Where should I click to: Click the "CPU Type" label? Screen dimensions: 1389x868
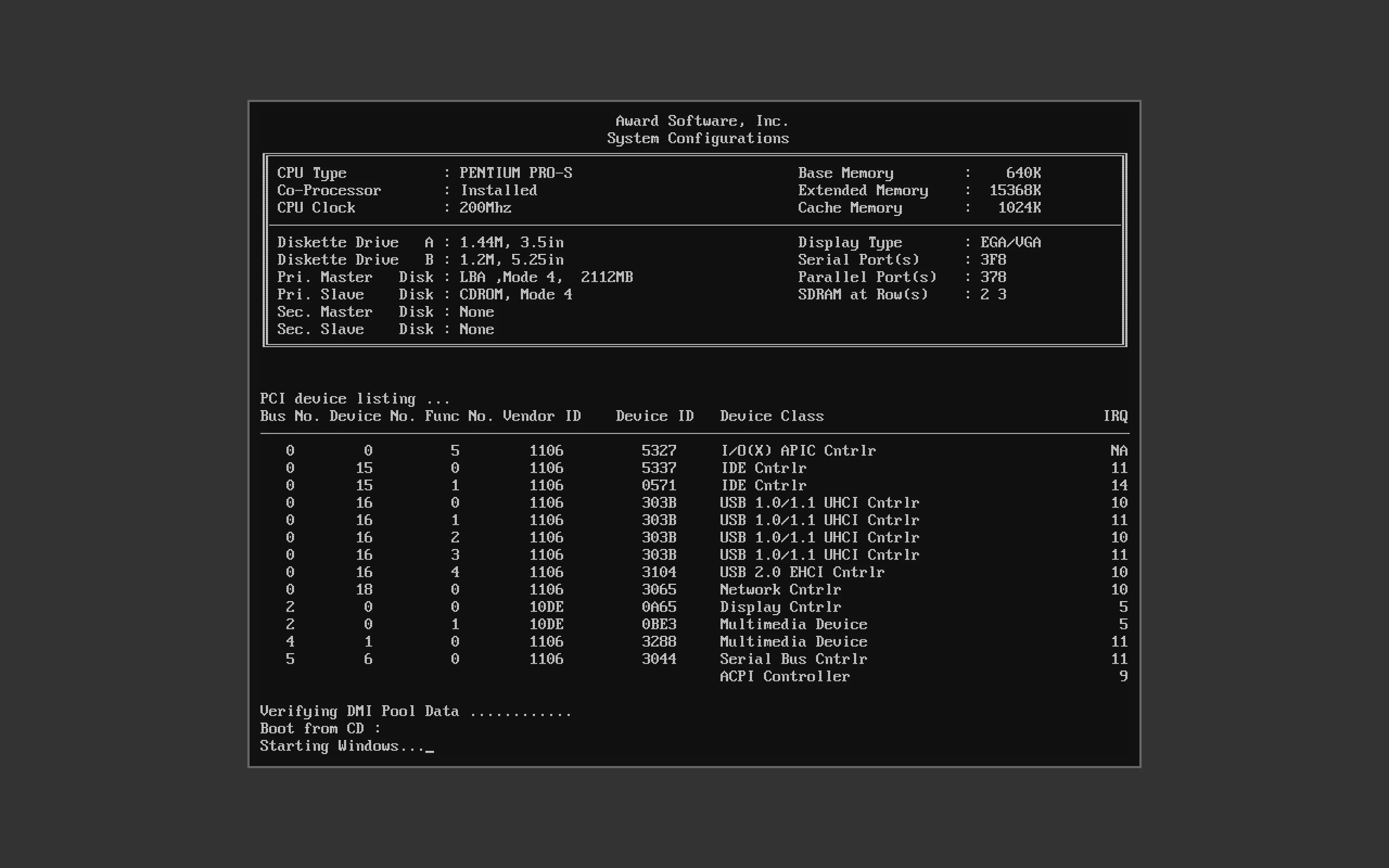click(311, 174)
